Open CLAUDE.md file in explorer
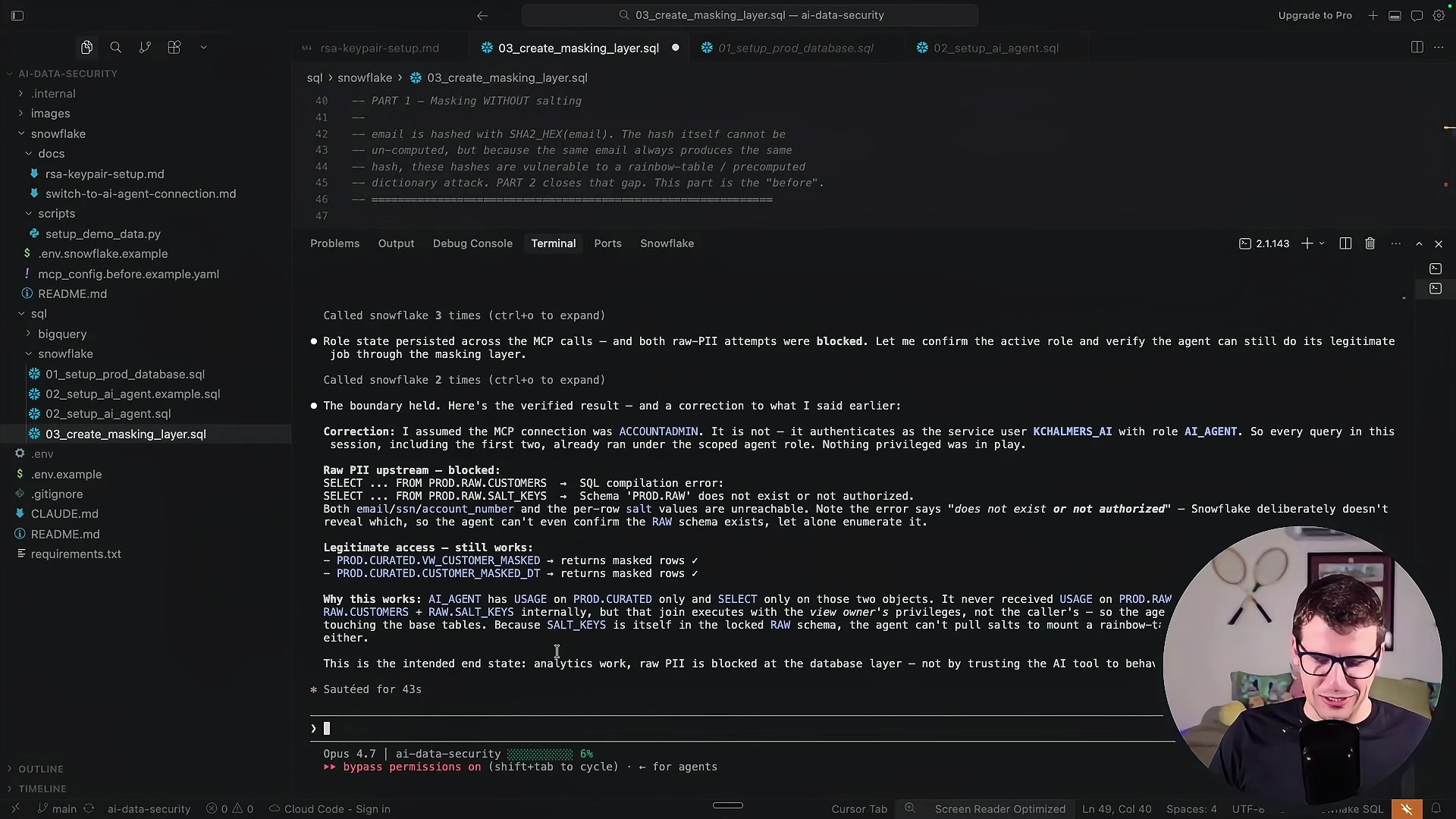 click(x=64, y=513)
